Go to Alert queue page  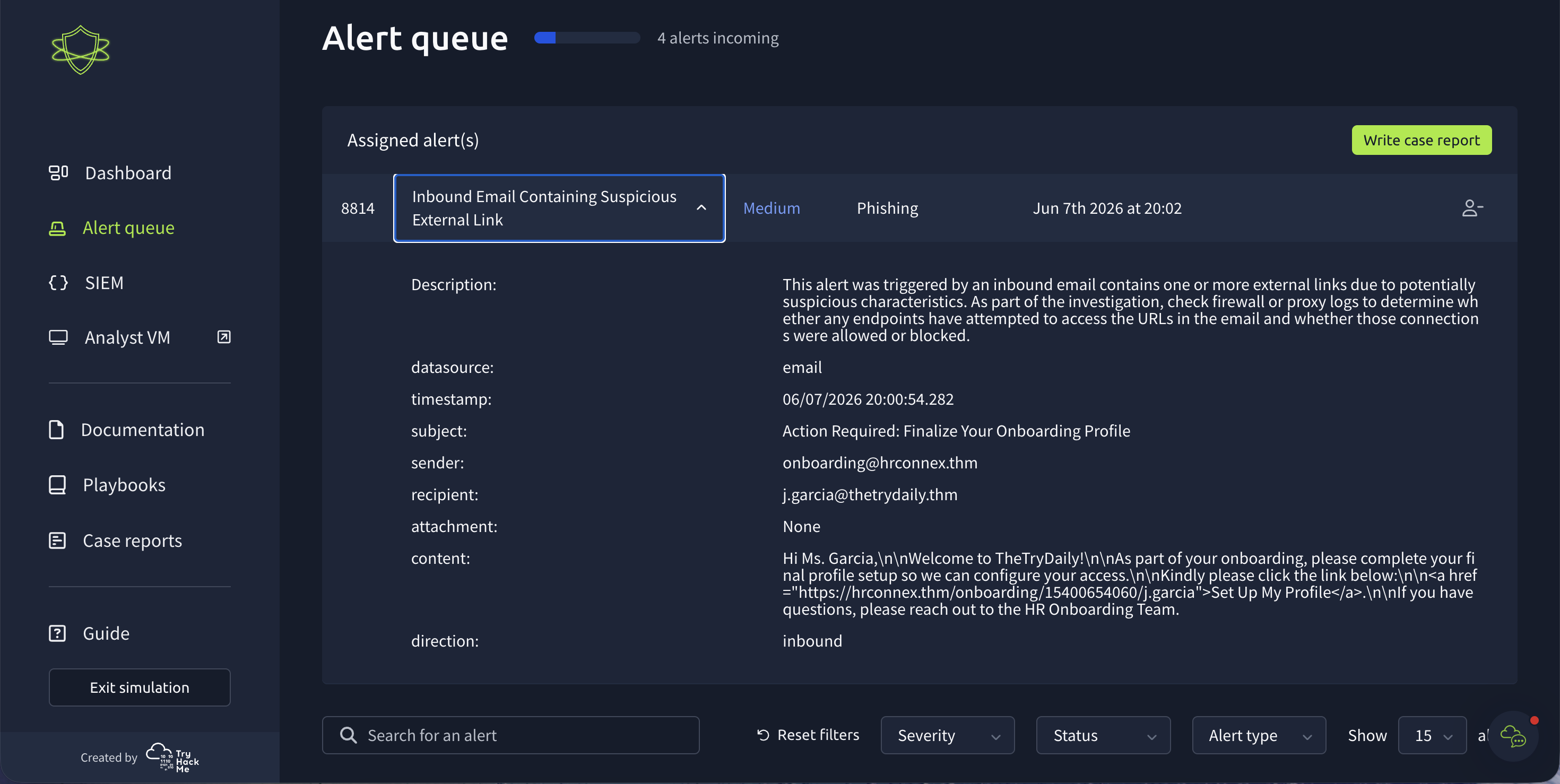tap(128, 228)
